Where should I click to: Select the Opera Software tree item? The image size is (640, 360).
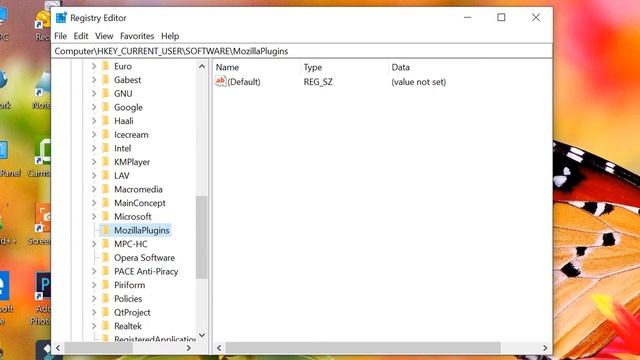pos(144,258)
